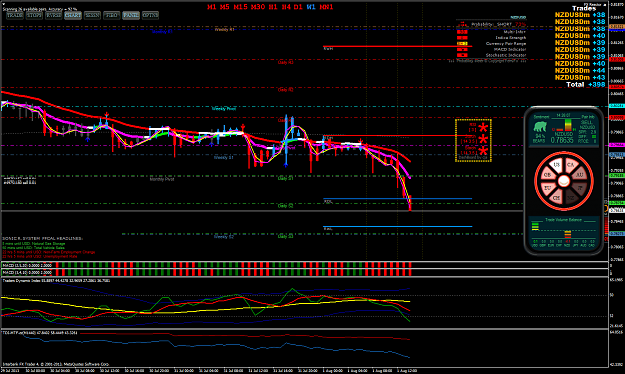625x374 pixels.
Task: Toggle the CHART button
Action: click(x=73, y=15)
